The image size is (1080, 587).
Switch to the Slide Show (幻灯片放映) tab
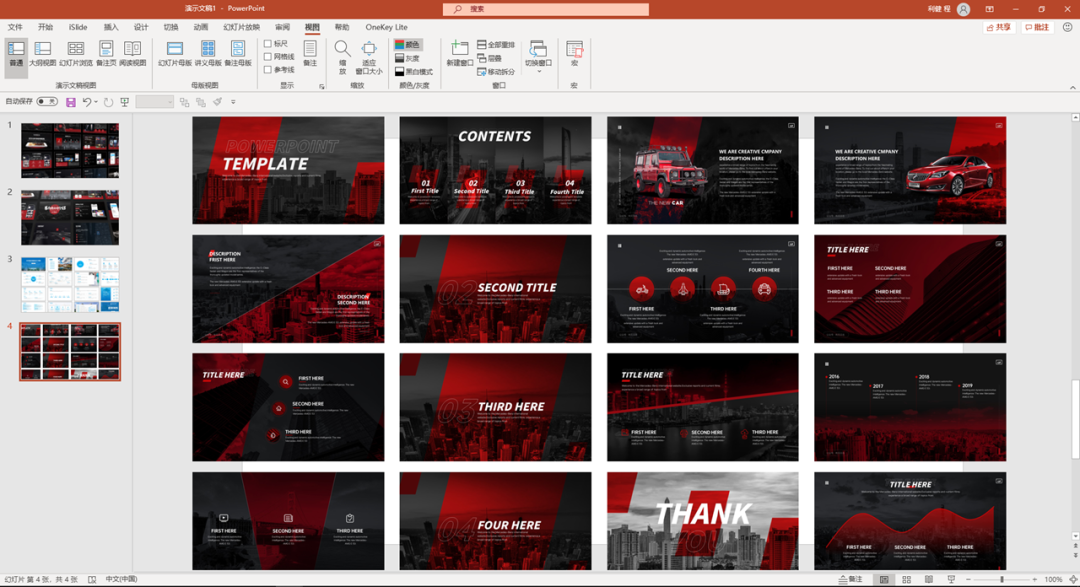242,27
